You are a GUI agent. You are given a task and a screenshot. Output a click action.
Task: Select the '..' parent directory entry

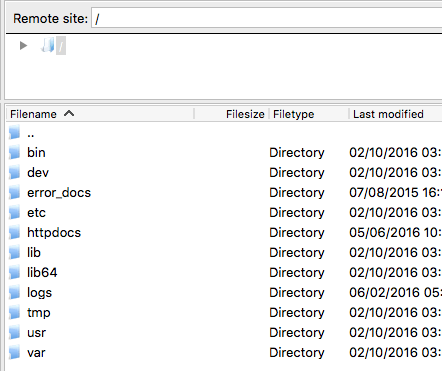point(31,135)
